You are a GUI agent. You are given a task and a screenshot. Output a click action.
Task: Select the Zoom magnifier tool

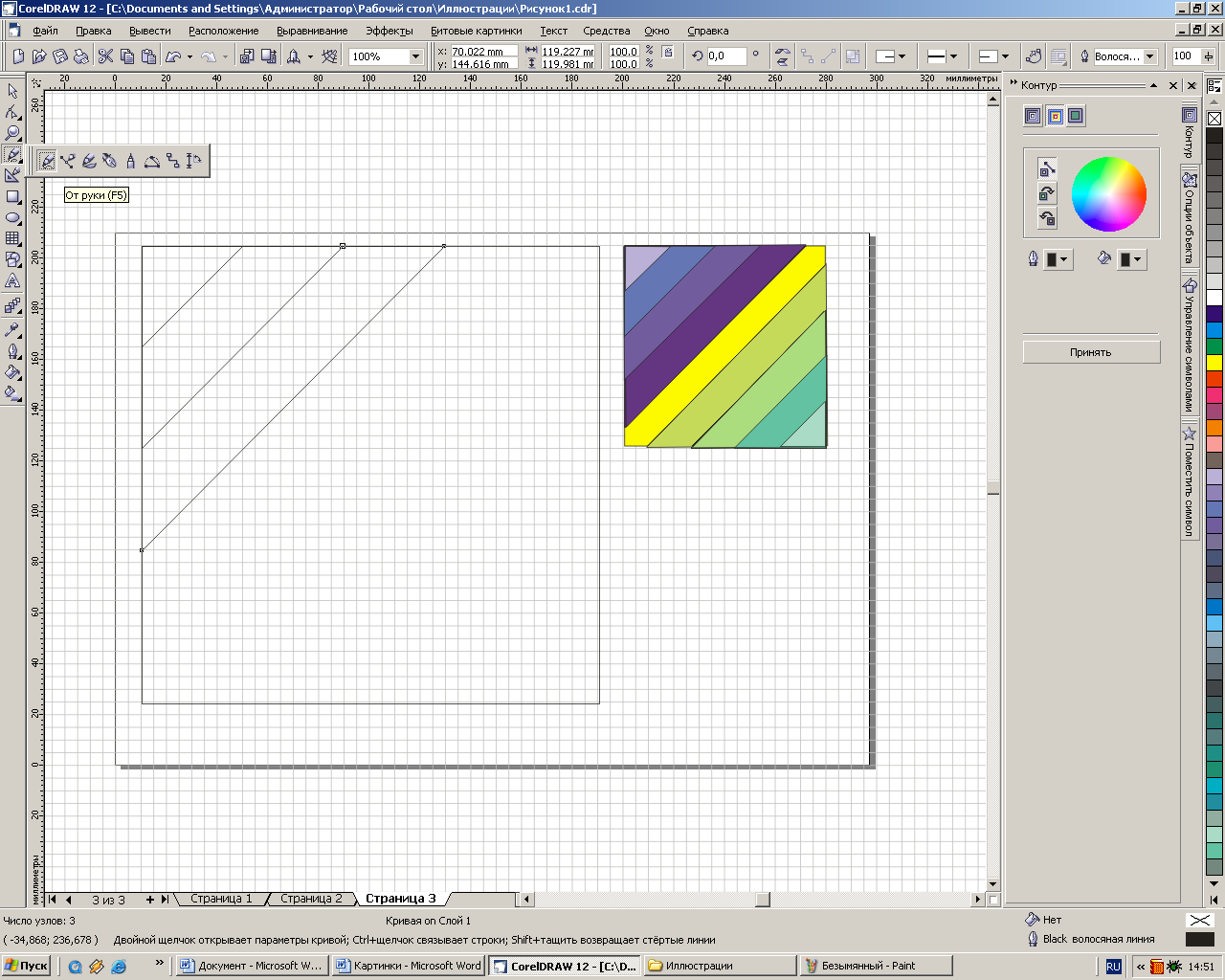tap(12, 133)
